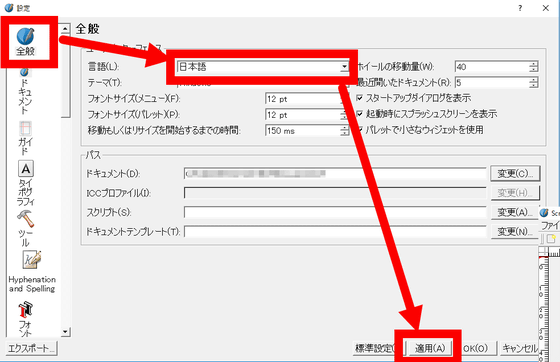
Task: Open the フォント settings category
Action: click(25, 318)
